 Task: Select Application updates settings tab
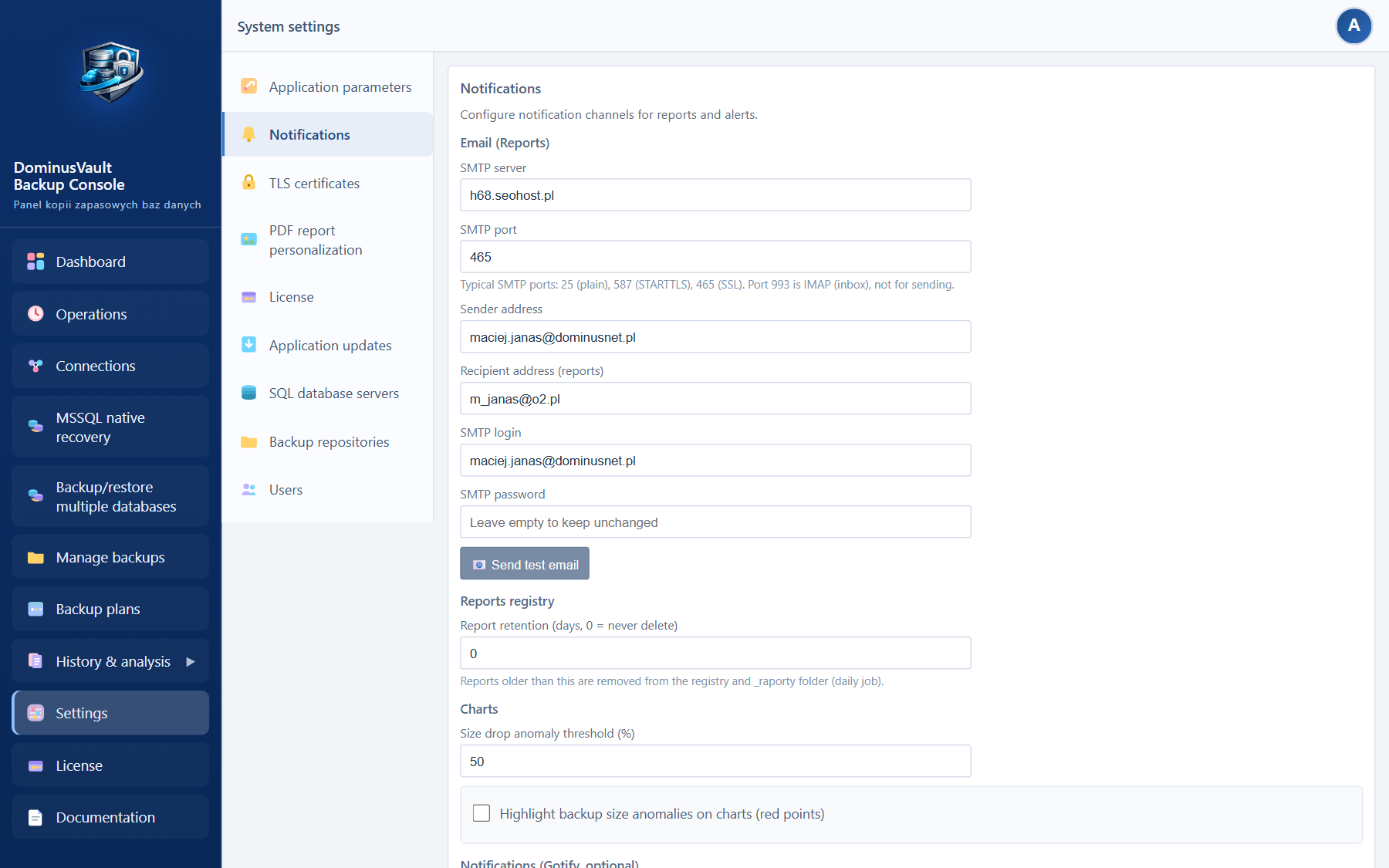pos(328,345)
